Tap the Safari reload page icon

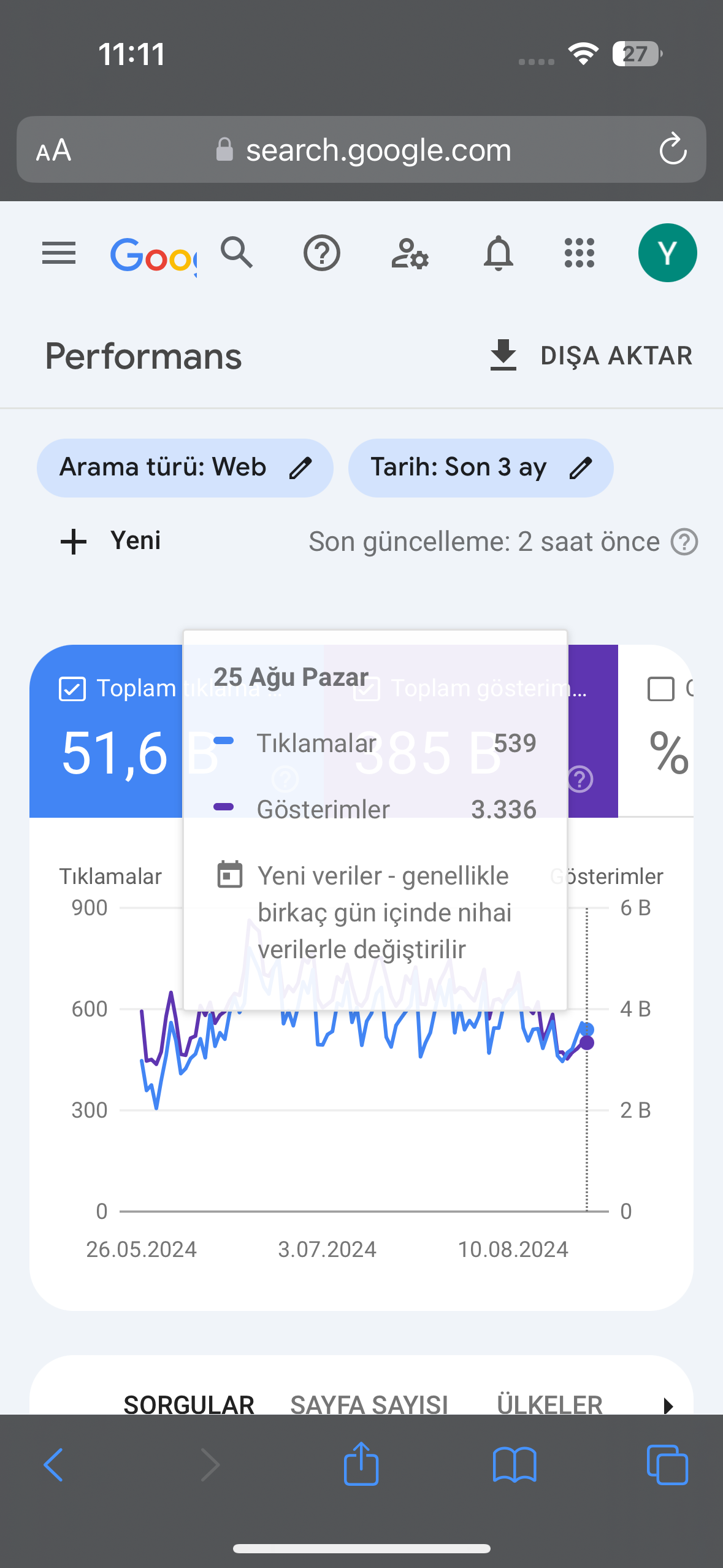coord(673,149)
